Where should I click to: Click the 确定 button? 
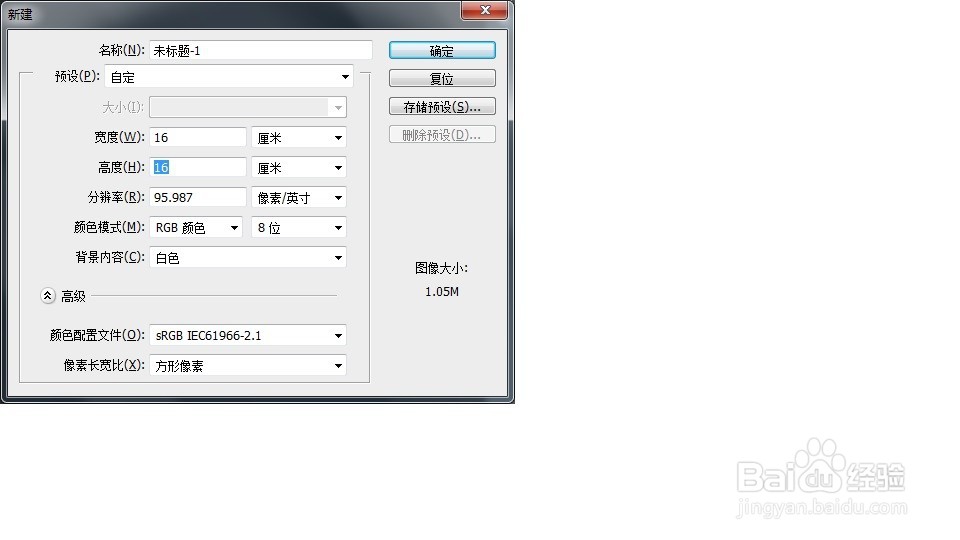pos(442,51)
